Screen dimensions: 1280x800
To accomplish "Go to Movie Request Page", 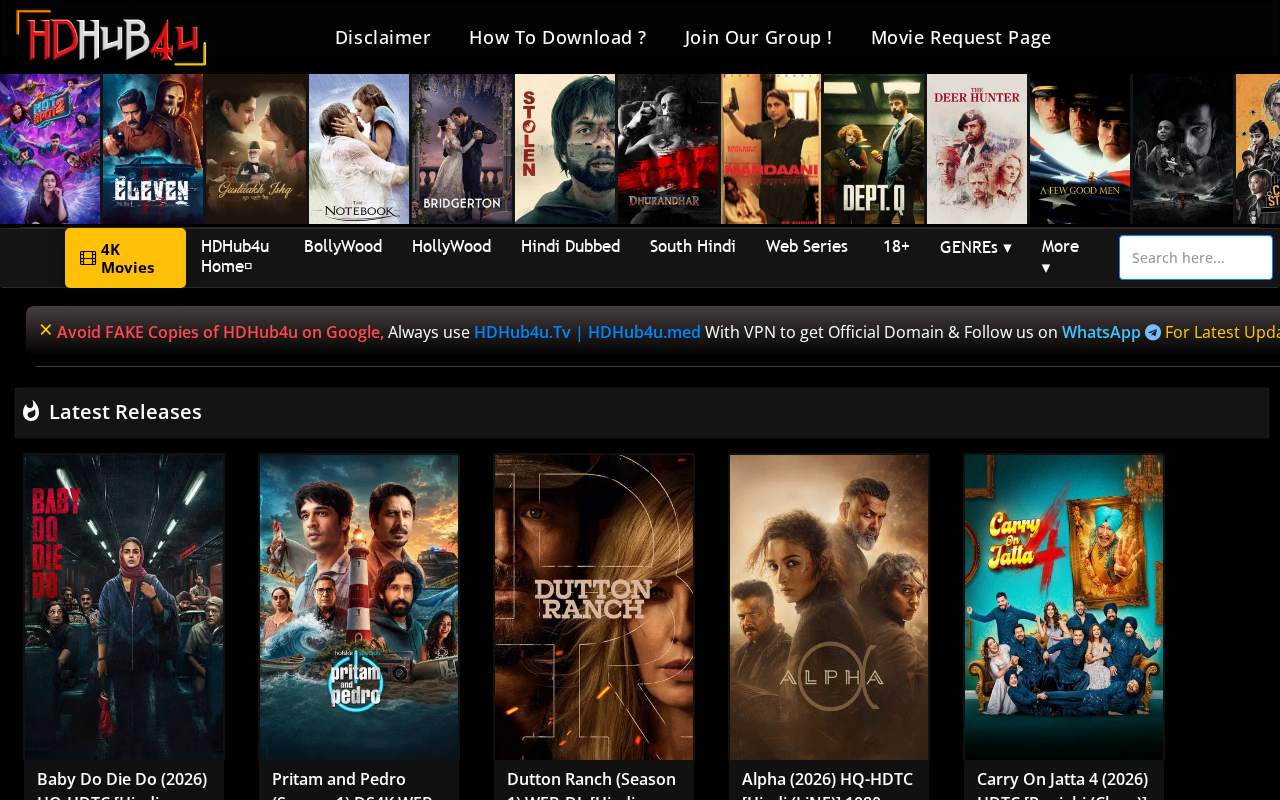I will 961,37.
